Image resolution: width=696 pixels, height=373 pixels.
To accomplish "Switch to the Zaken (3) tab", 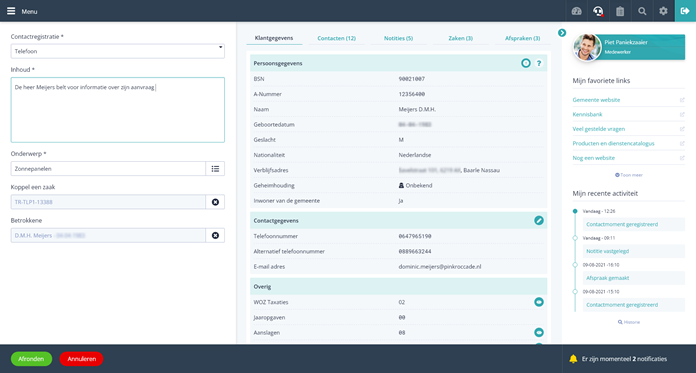I will click(x=460, y=38).
